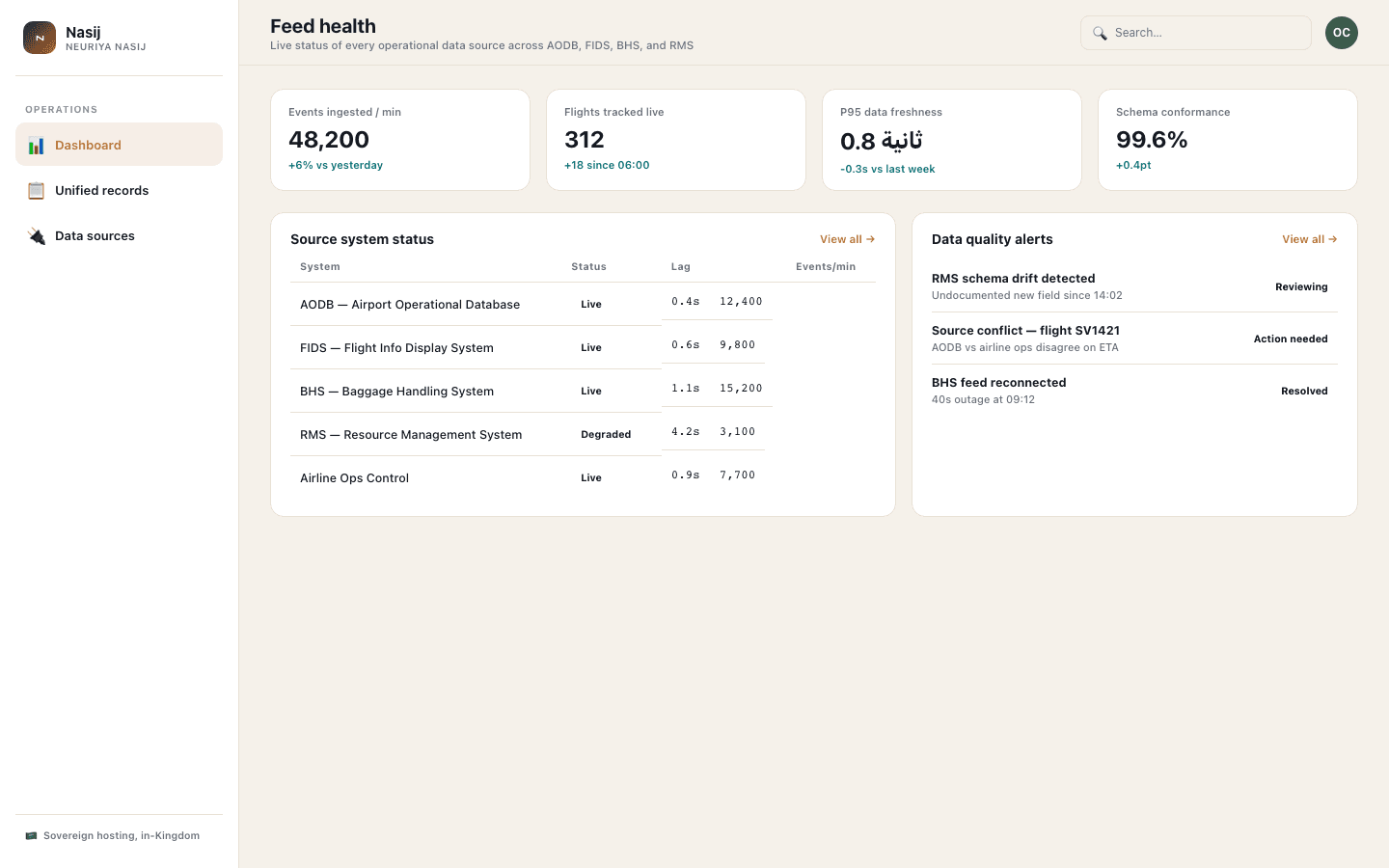This screenshot has height=868, width=1389.
Task: Select the P95 data freshness card
Action: tap(952, 140)
